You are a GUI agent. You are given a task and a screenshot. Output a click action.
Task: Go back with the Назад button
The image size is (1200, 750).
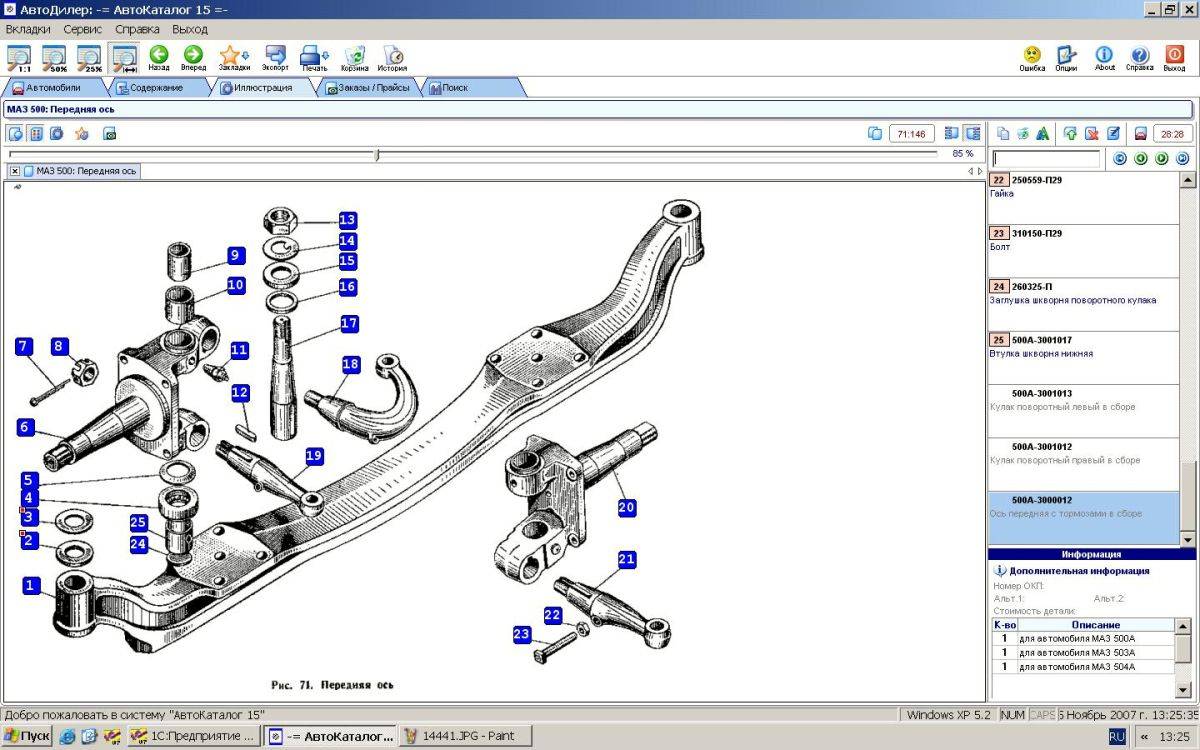tap(159, 58)
